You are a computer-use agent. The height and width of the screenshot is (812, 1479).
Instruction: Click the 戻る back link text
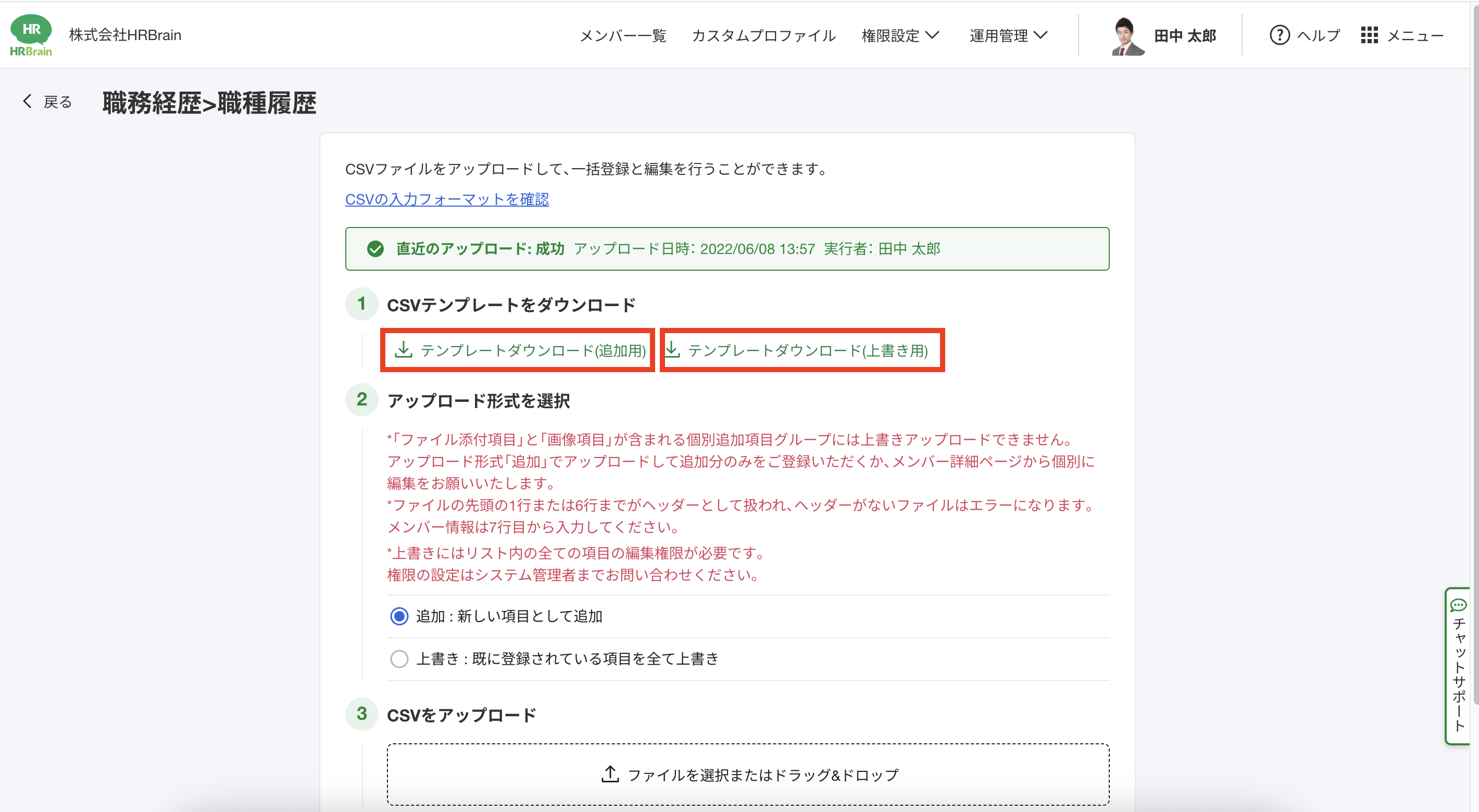pos(58,102)
